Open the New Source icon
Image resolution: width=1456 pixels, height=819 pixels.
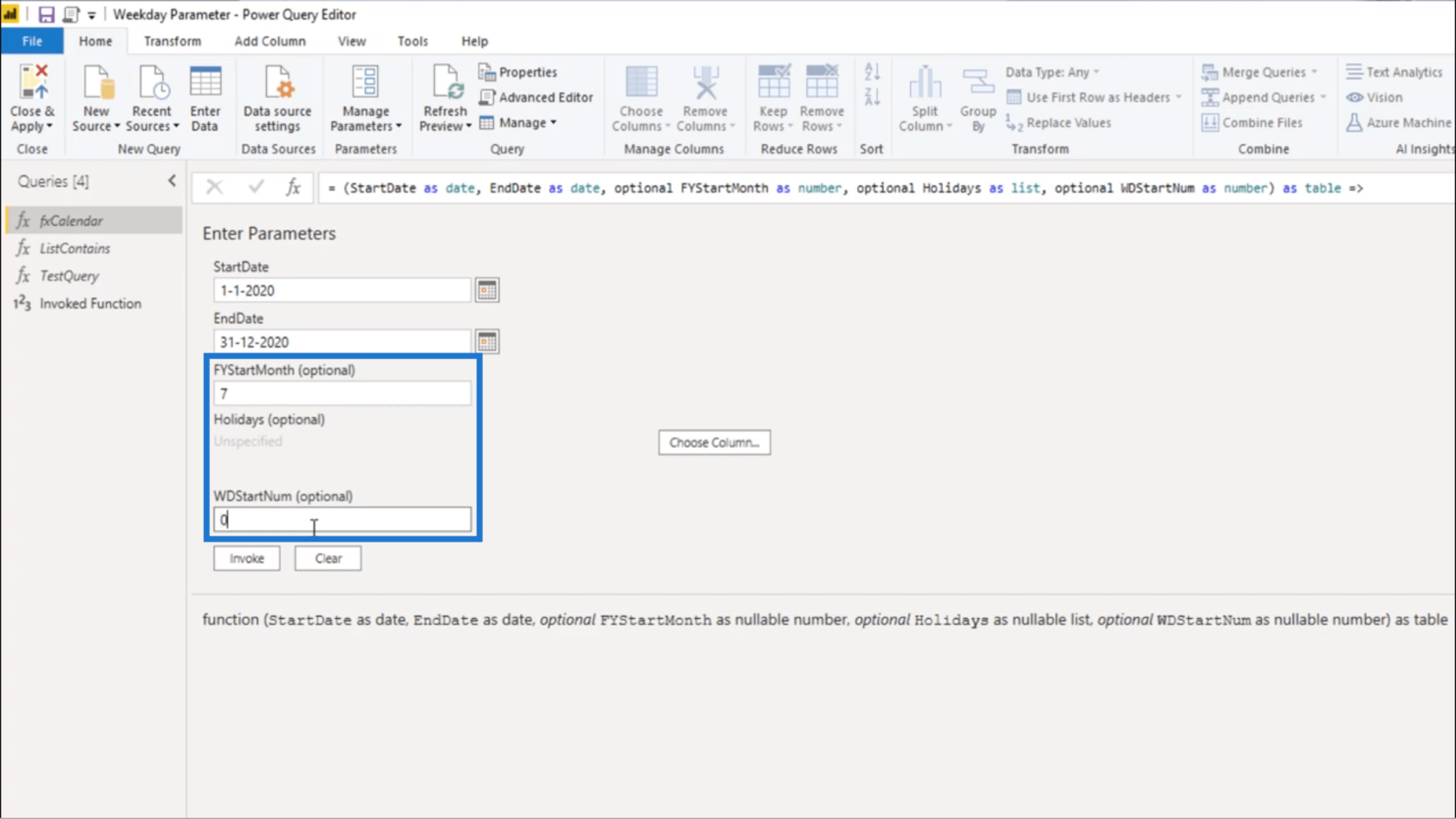96,82
